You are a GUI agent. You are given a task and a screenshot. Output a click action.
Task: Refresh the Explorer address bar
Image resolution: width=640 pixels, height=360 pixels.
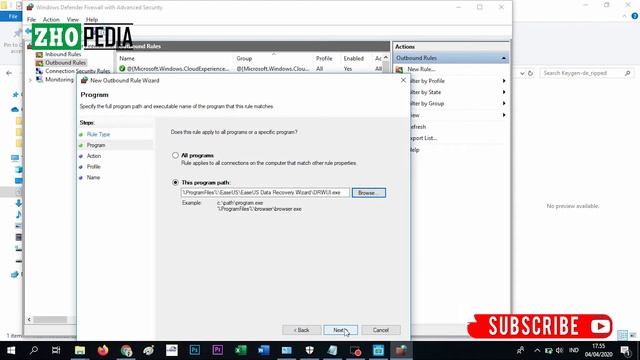[530, 73]
